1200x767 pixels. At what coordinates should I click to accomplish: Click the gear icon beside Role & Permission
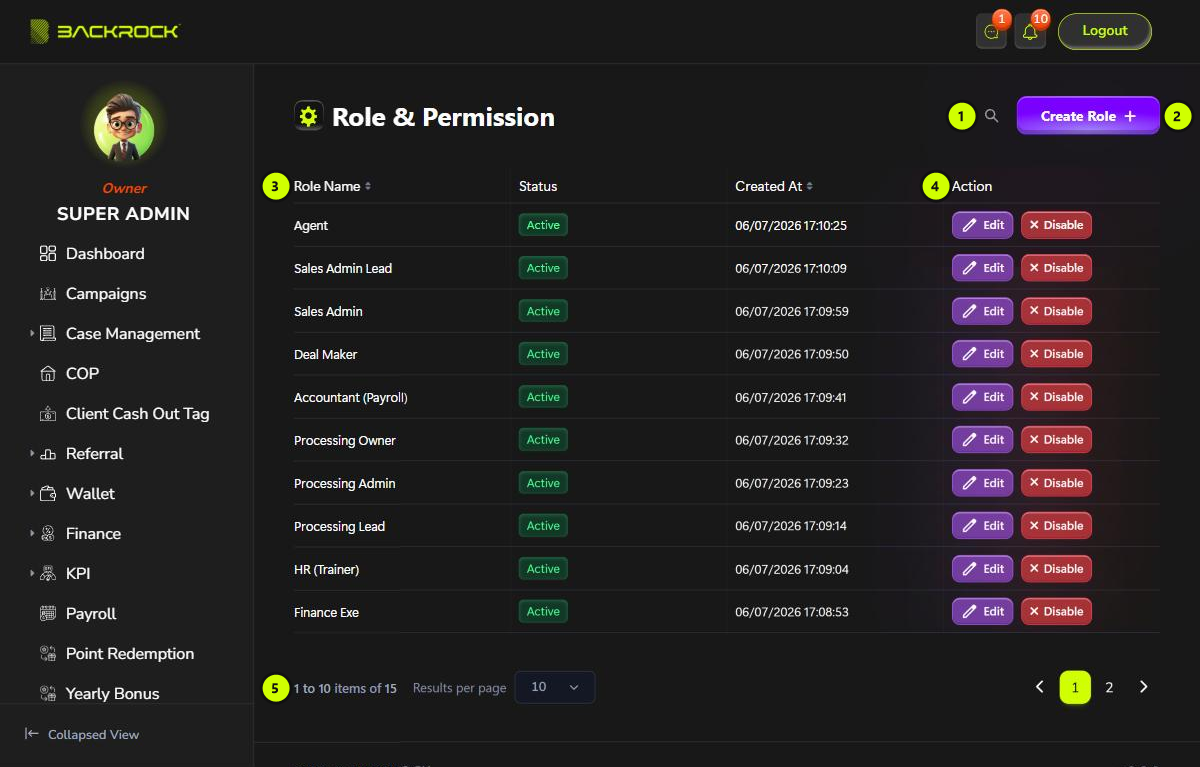tap(308, 116)
